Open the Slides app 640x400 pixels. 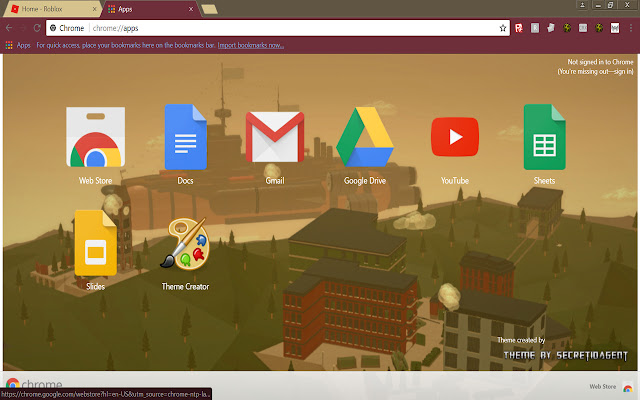click(96, 243)
